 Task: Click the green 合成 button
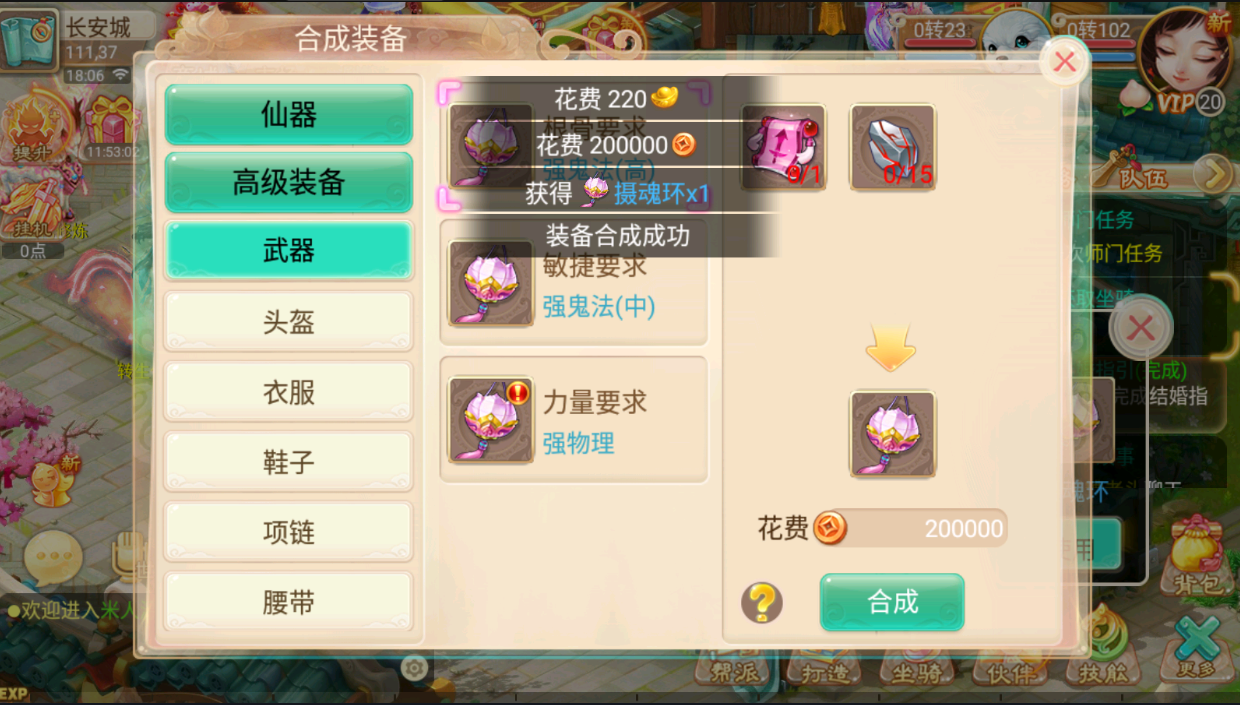click(892, 602)
